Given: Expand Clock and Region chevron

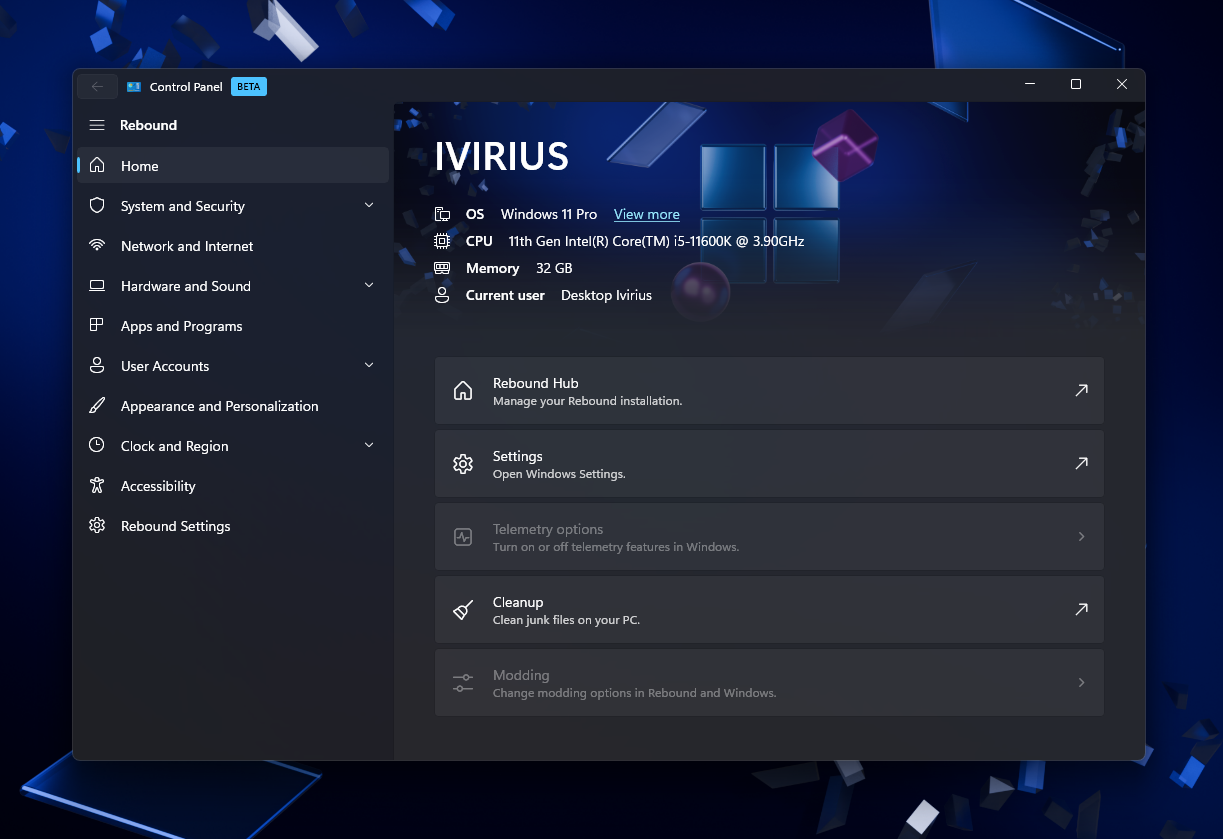Looking at the screenshot, I should pos(369,445).
